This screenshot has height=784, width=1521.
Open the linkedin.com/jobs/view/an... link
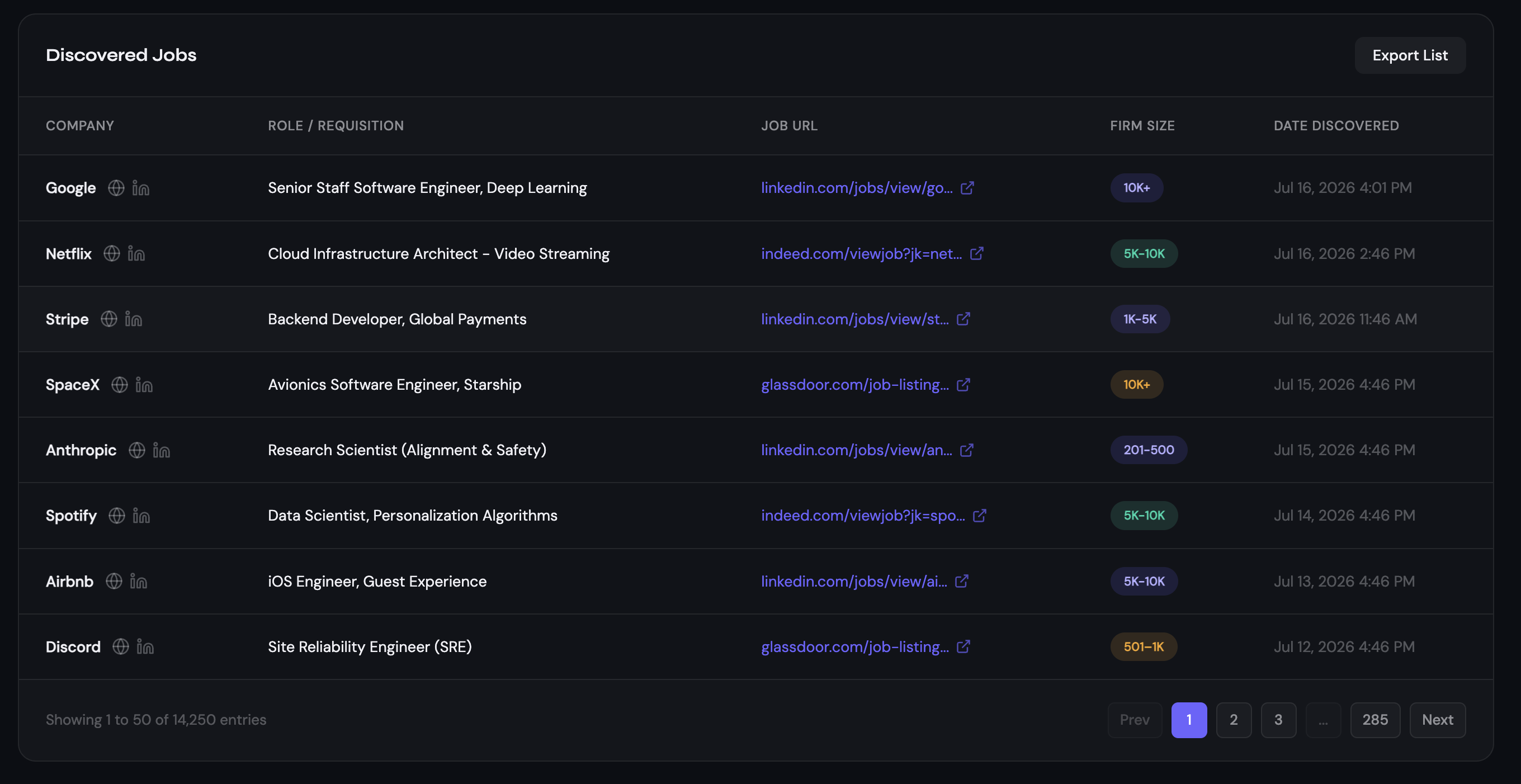click(857, 450)
